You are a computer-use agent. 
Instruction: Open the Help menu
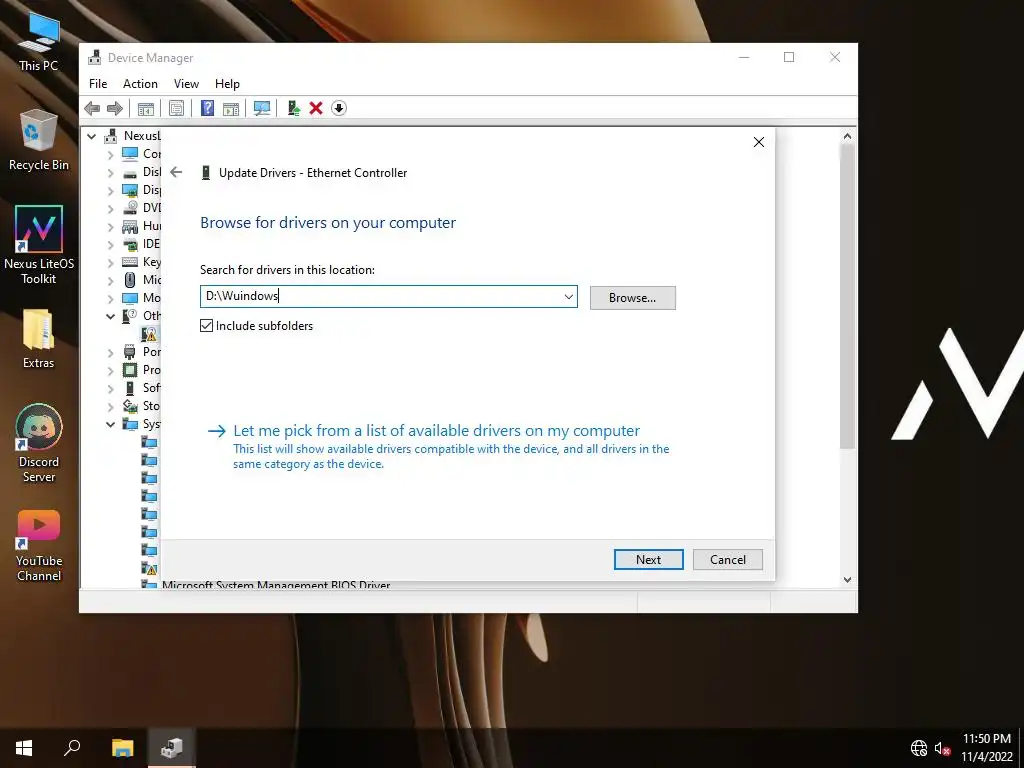pyautogui.click(x=227, y=84)
